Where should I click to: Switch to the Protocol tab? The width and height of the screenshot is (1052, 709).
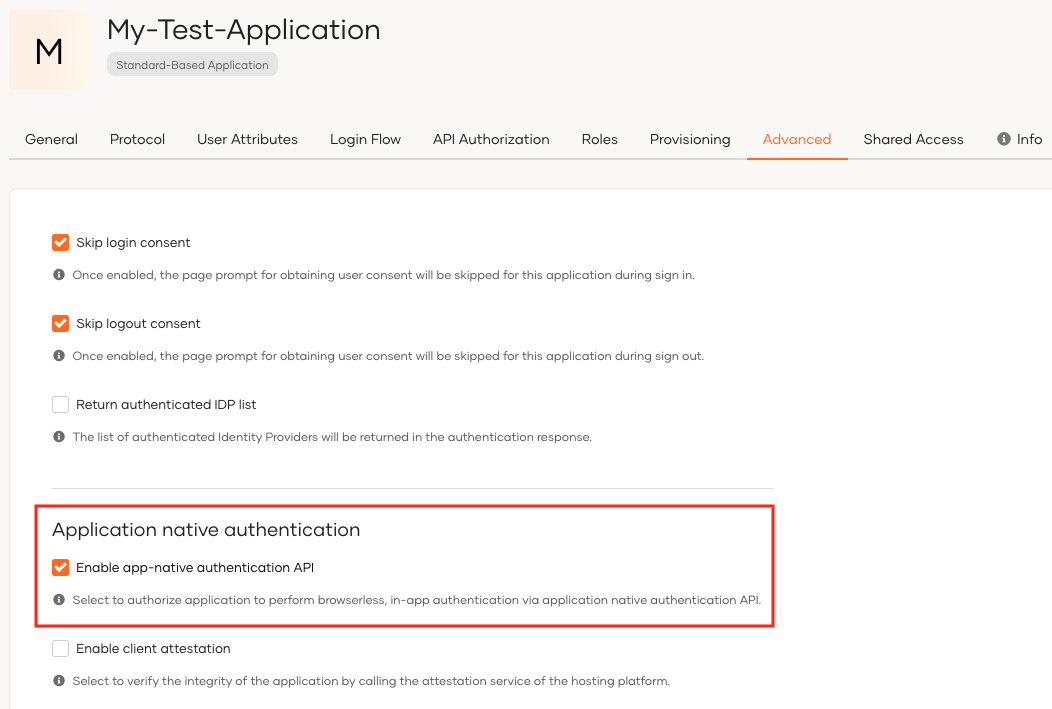137,139
